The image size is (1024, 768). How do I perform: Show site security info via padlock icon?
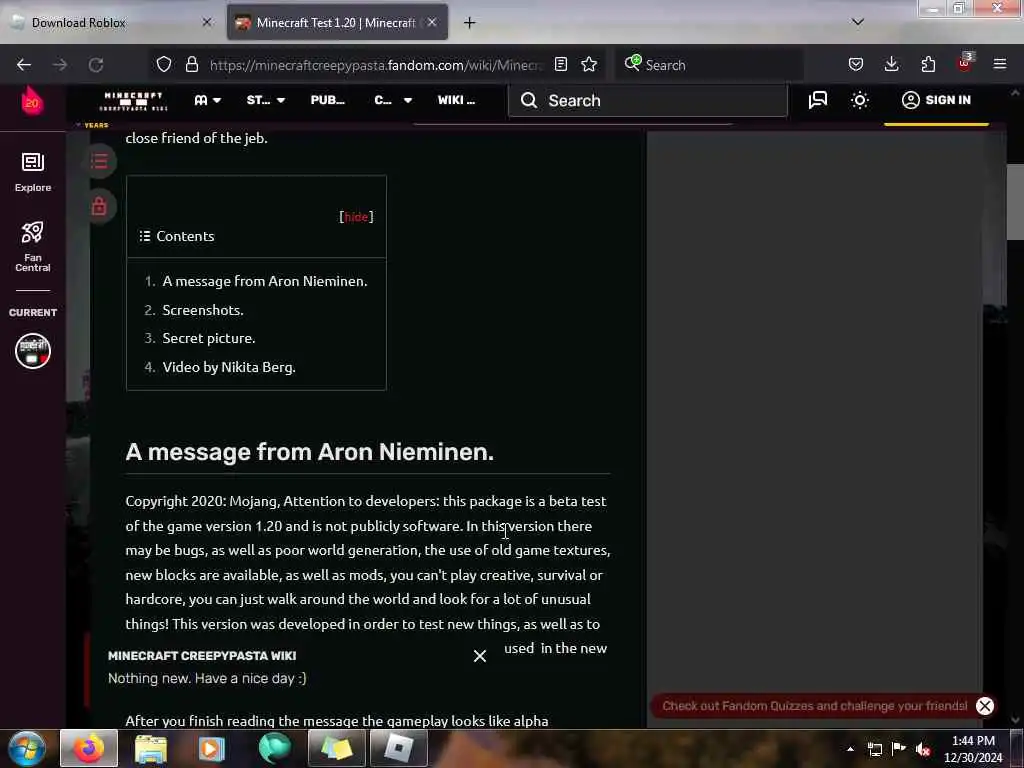coord(191,64)
